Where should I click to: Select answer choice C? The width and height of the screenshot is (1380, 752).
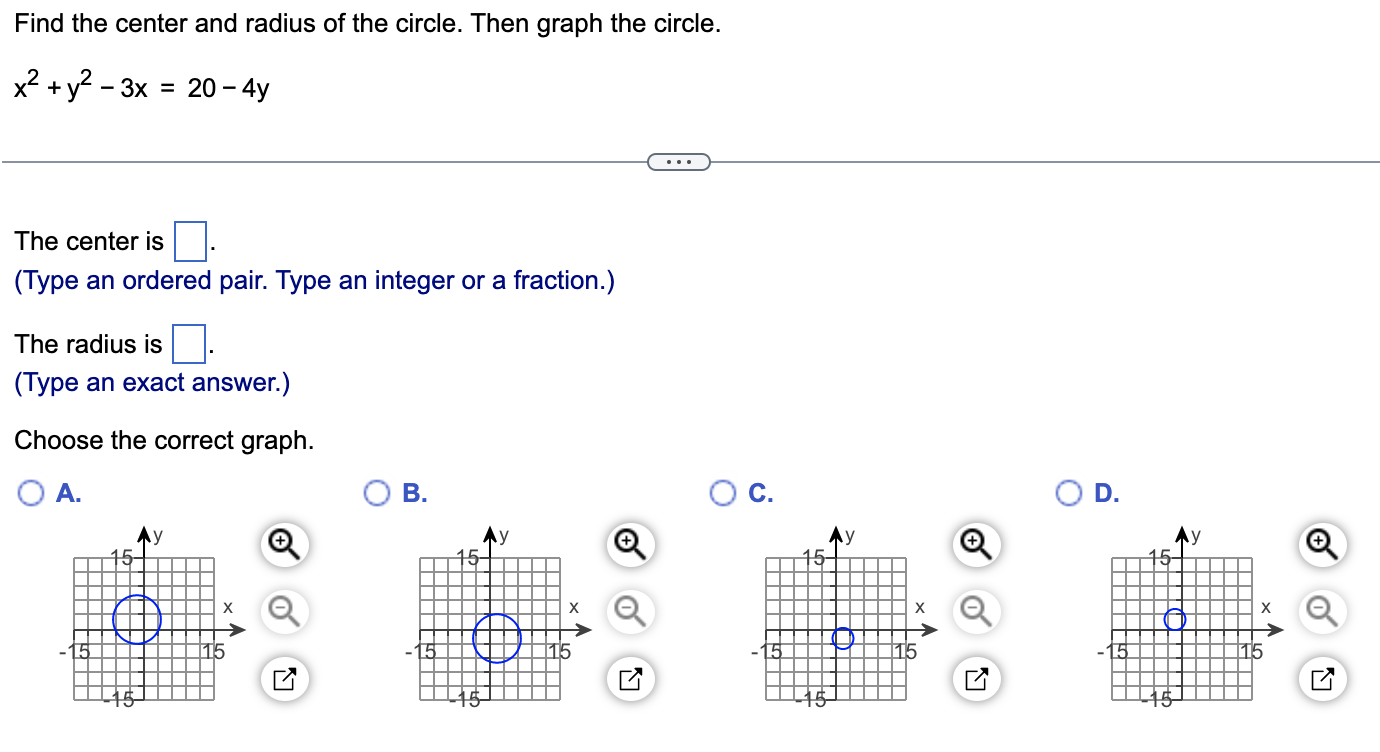[x=722, y=492]
